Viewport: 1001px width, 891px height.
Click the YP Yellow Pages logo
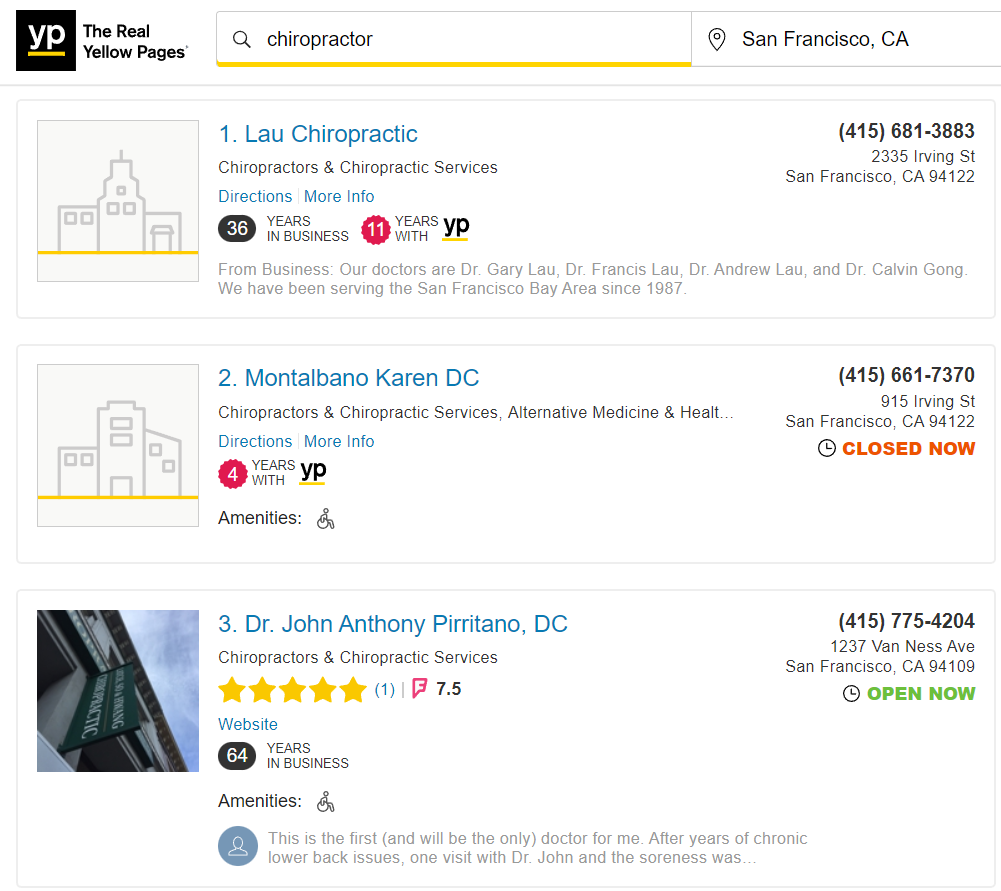tap(102, 40)
